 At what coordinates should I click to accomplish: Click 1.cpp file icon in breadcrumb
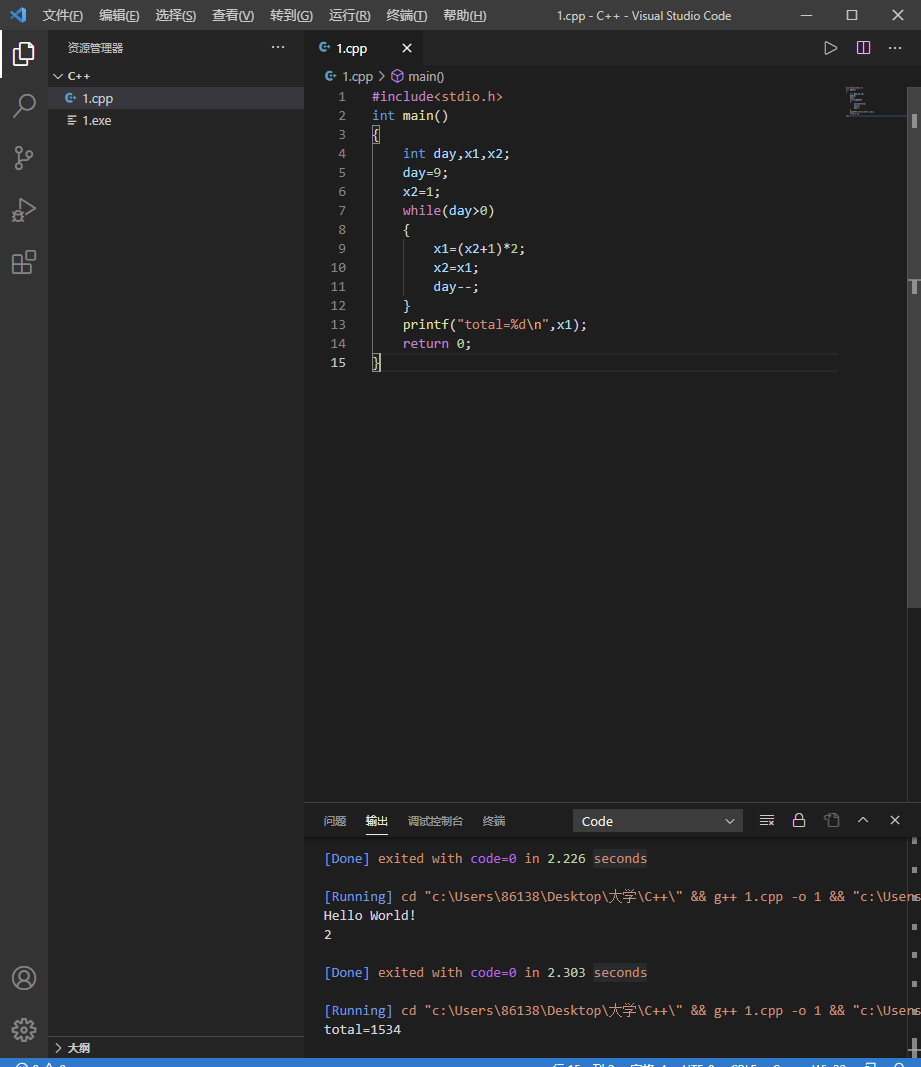(x=331, y=76)
